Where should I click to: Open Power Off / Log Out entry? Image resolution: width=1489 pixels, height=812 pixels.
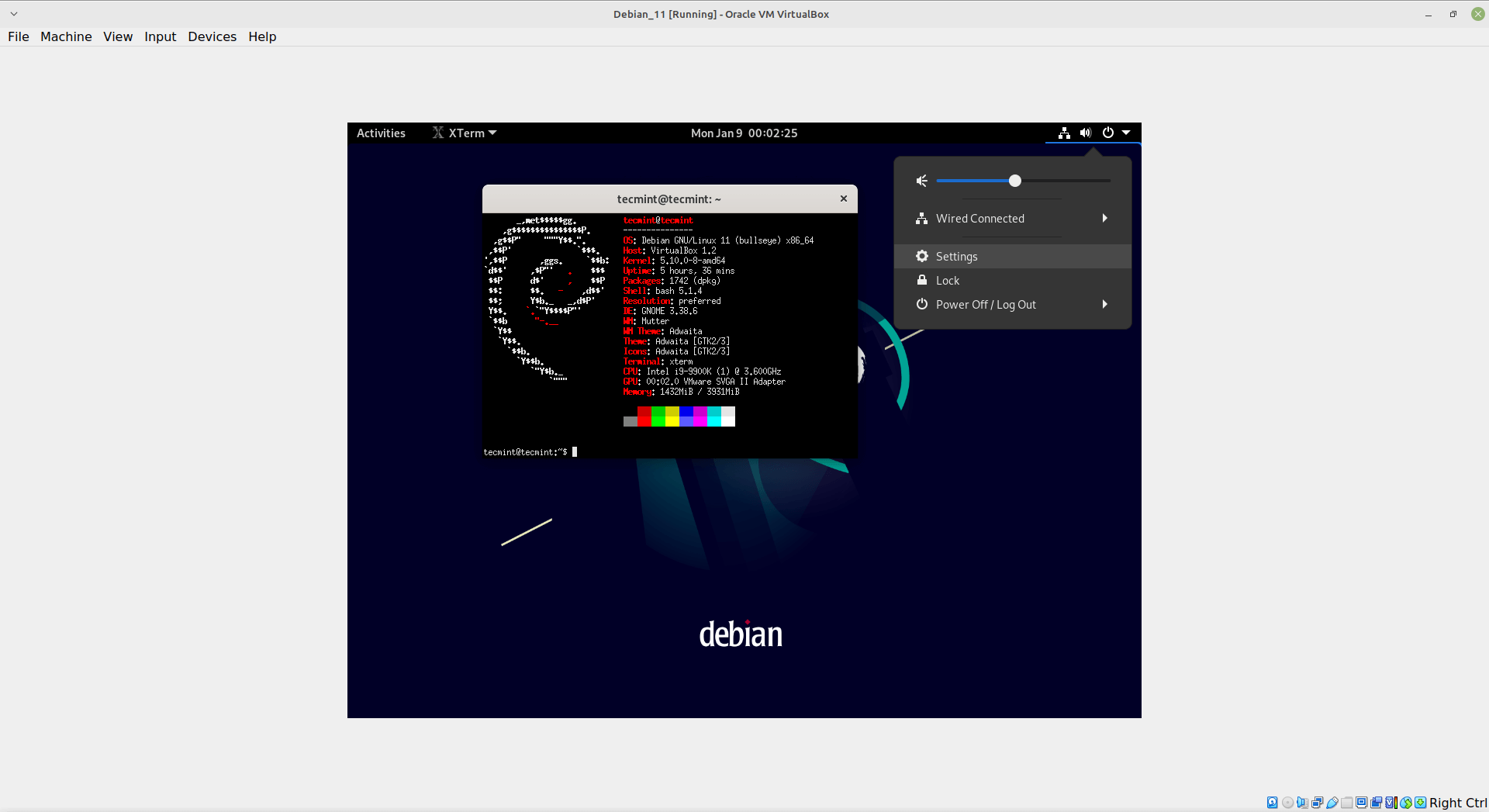click(1013, 305)
